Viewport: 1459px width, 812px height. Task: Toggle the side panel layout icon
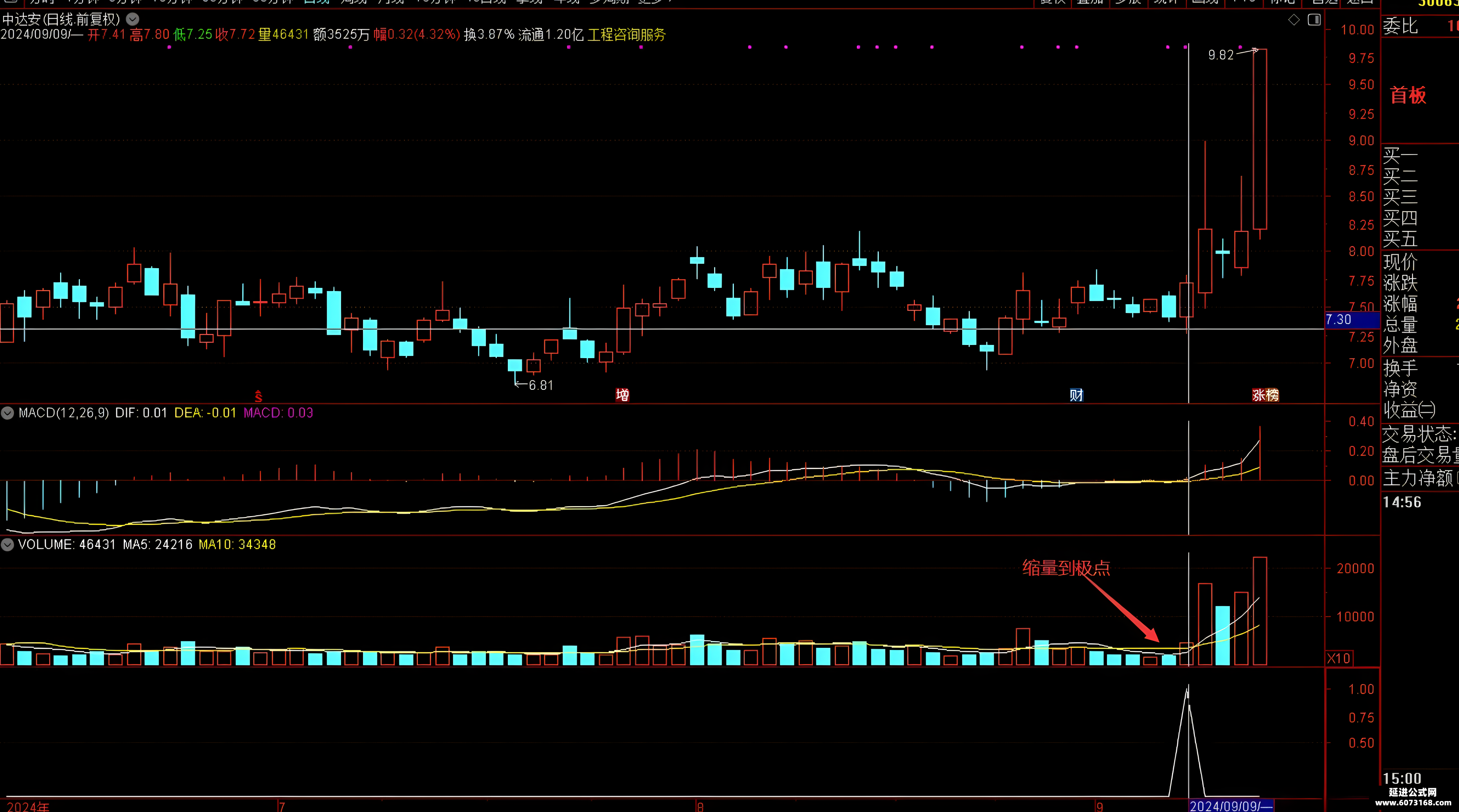[x=1314, y=20]
